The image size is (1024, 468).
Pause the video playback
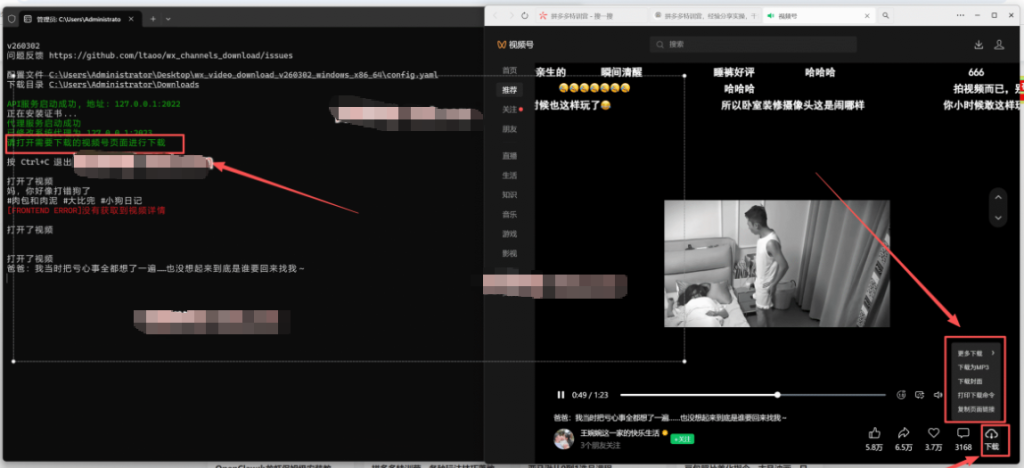(560, 395)
